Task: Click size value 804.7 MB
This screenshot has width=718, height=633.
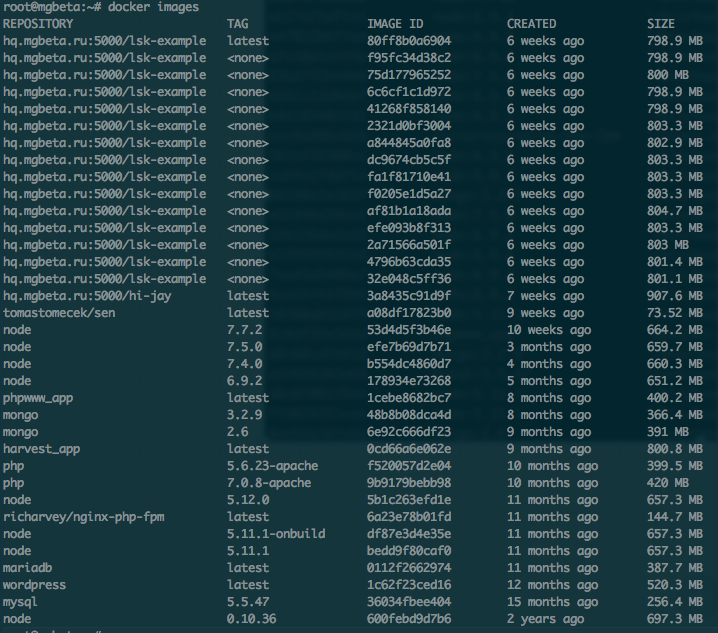Action: coord(675,211)
